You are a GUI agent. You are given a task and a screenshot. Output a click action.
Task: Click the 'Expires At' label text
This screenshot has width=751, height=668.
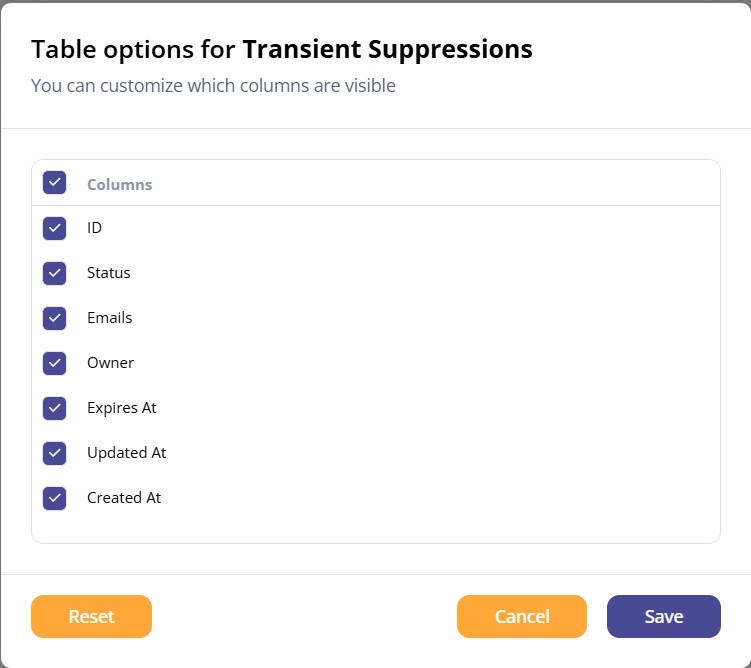122,408
